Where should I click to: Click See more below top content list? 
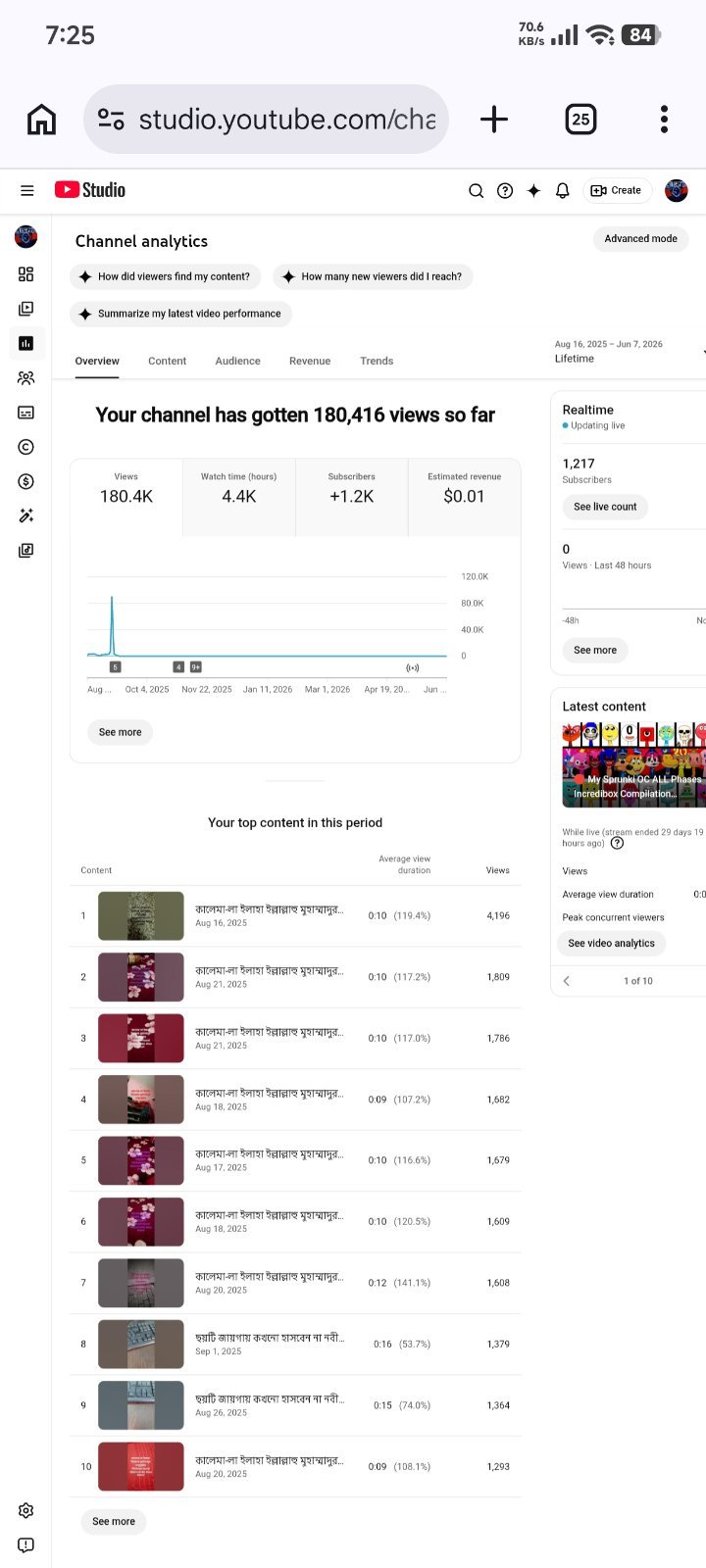point(114,1522)
